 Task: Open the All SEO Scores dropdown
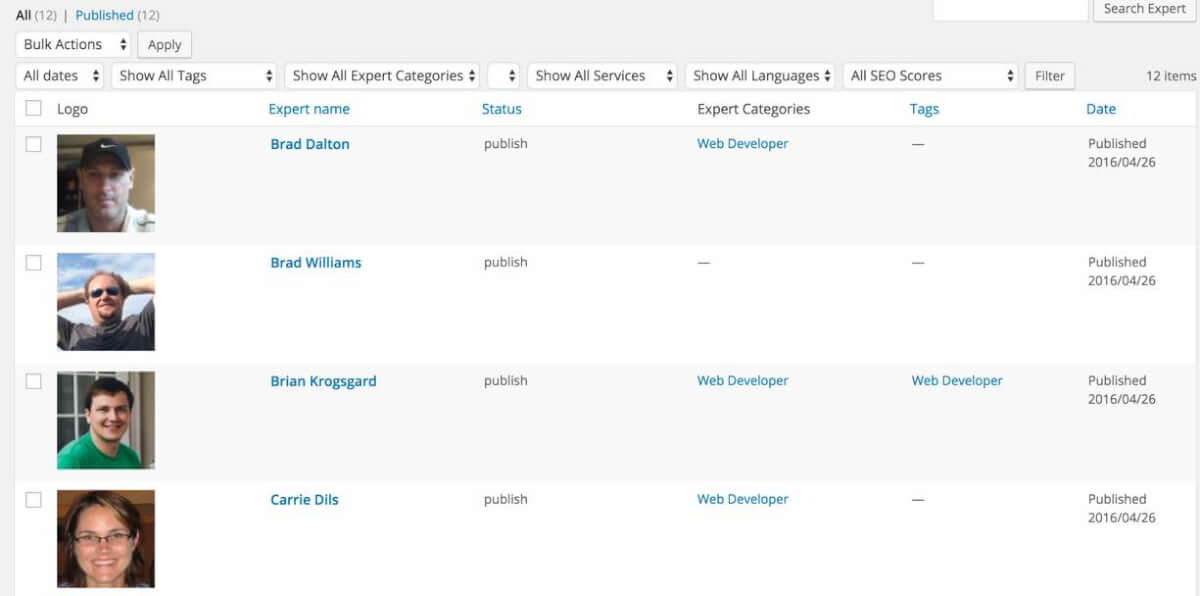tap(931, 75)
